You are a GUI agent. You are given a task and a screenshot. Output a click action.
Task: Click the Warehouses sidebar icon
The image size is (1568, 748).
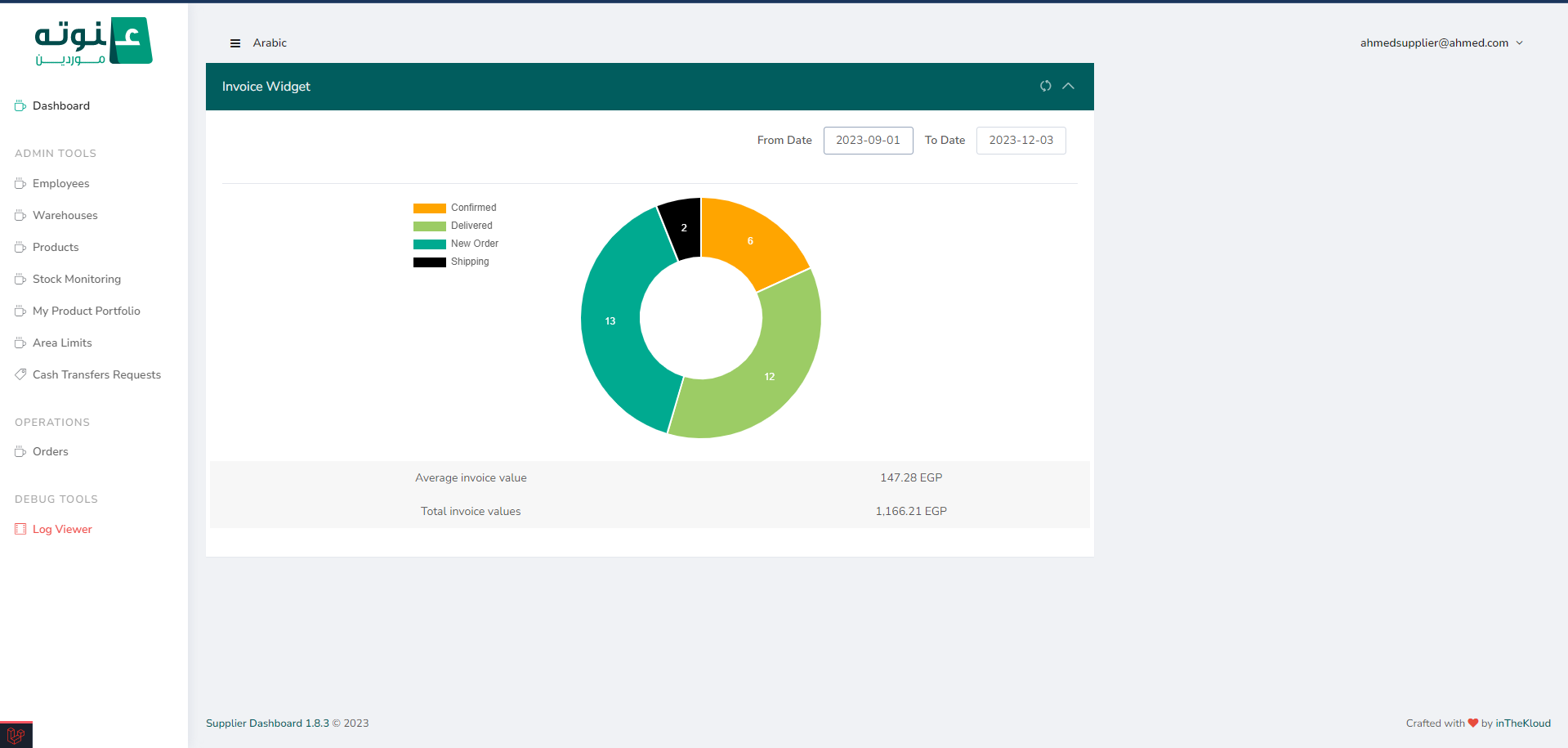click(x=20, y=215)
